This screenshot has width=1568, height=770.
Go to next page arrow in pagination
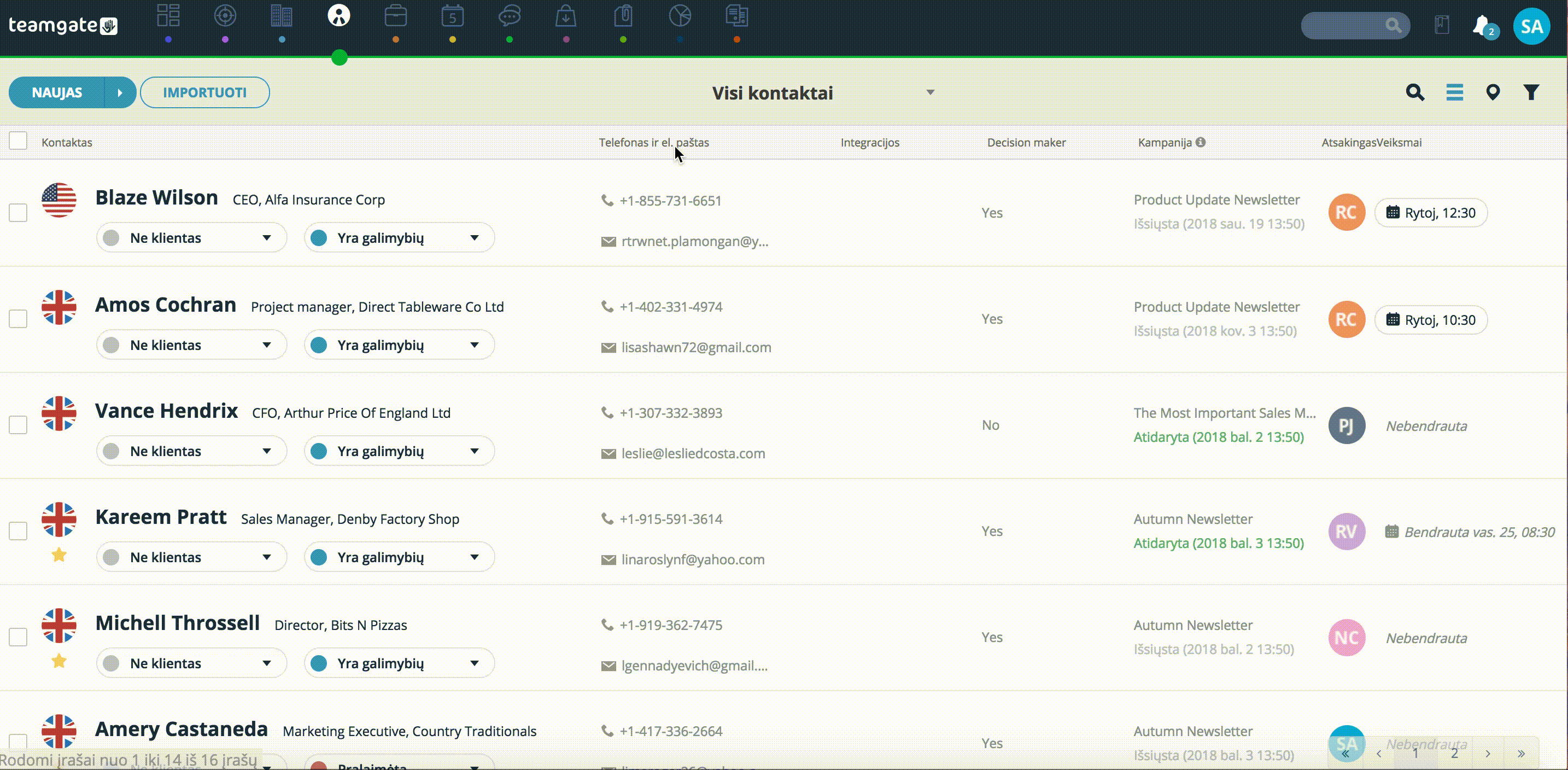(x=1488, y=753)
